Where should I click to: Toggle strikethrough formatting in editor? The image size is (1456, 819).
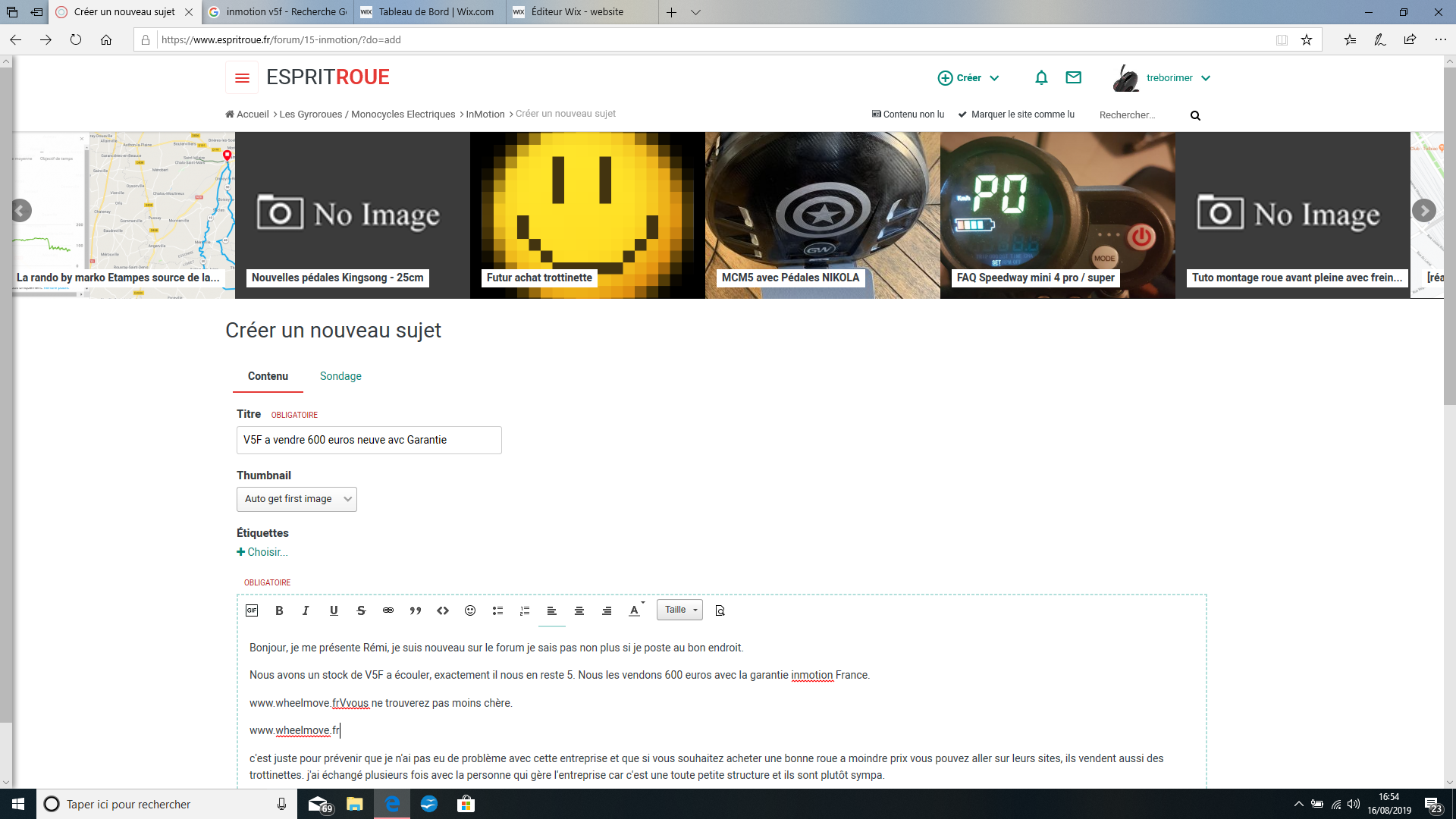[x=361, y=610]
